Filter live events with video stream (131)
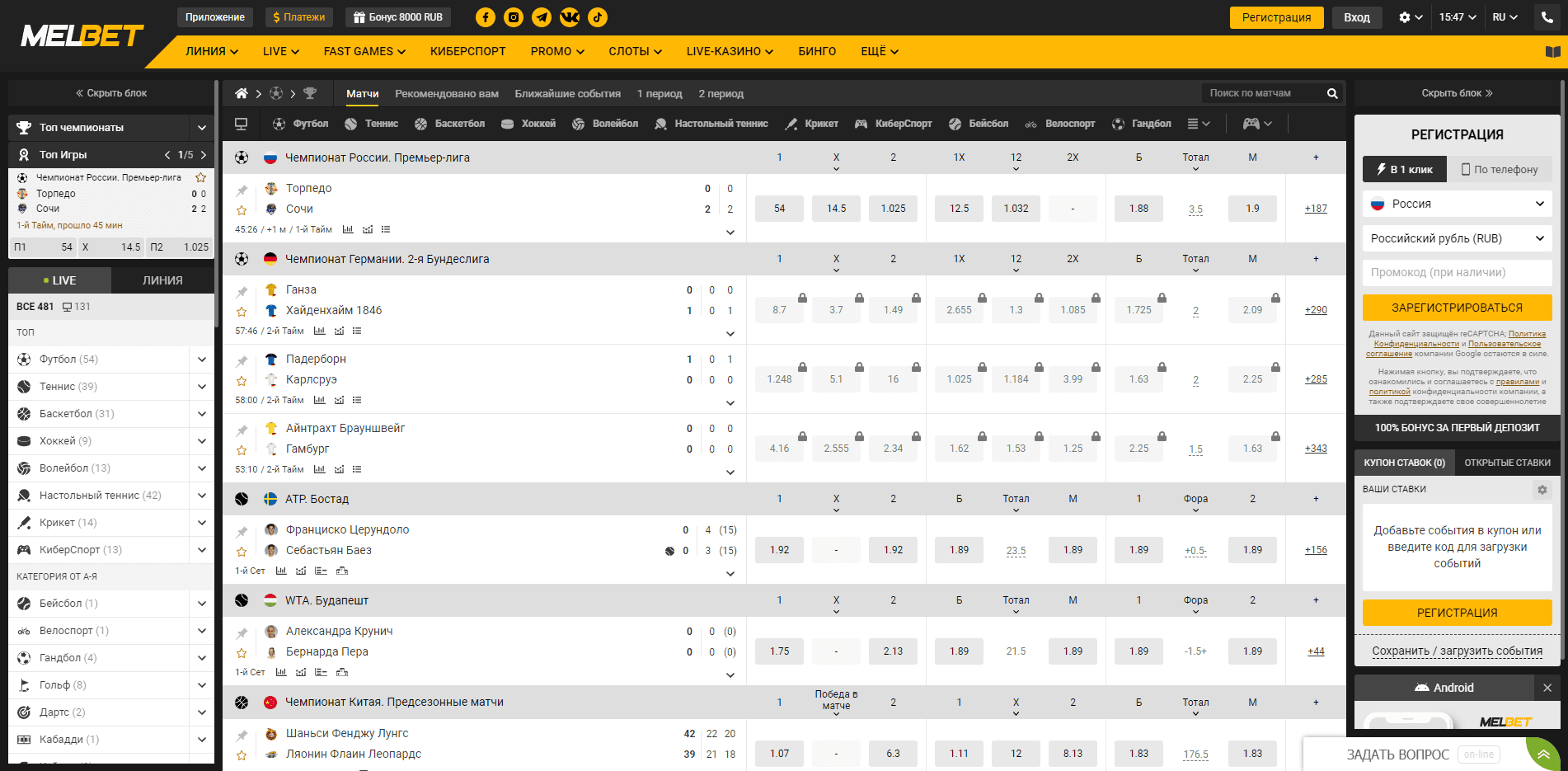This screenshot has width=1568, height=771. pyautogui.click(x=77, y=307)
